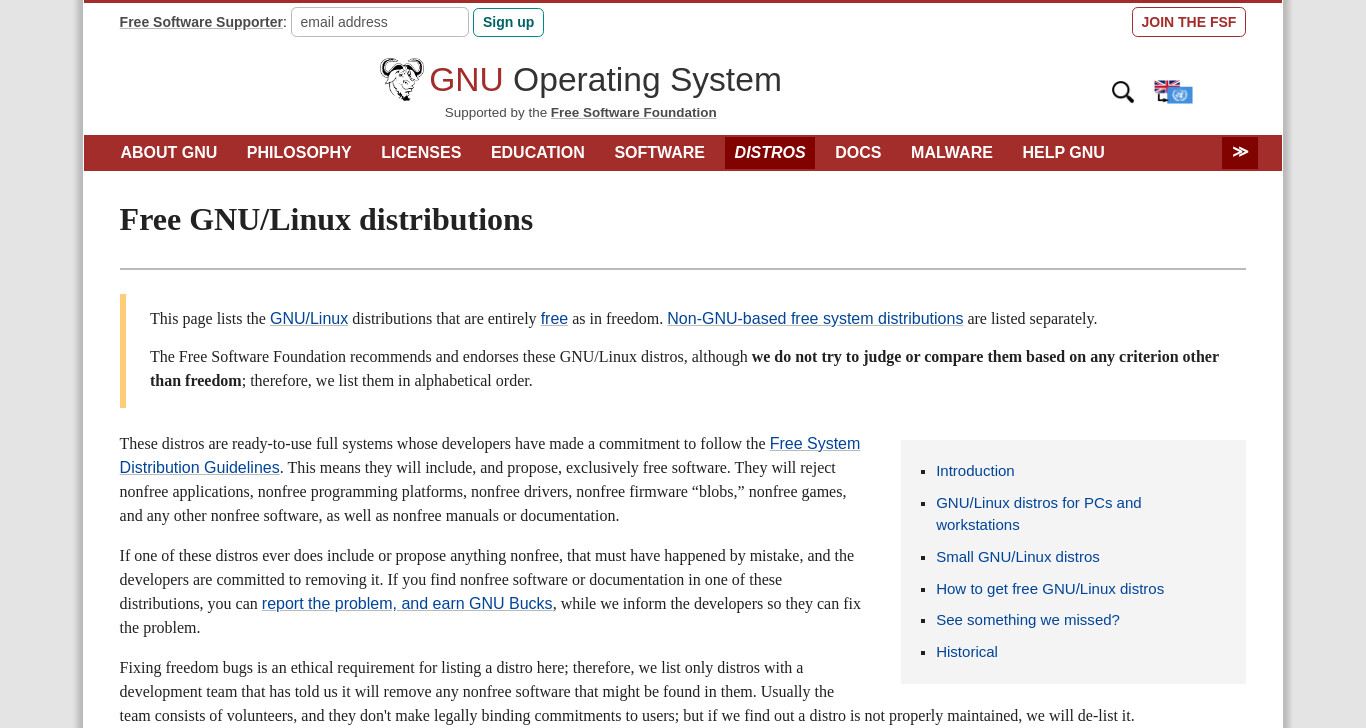
Task: Open the Software menu item
Action: click(659, 152)
